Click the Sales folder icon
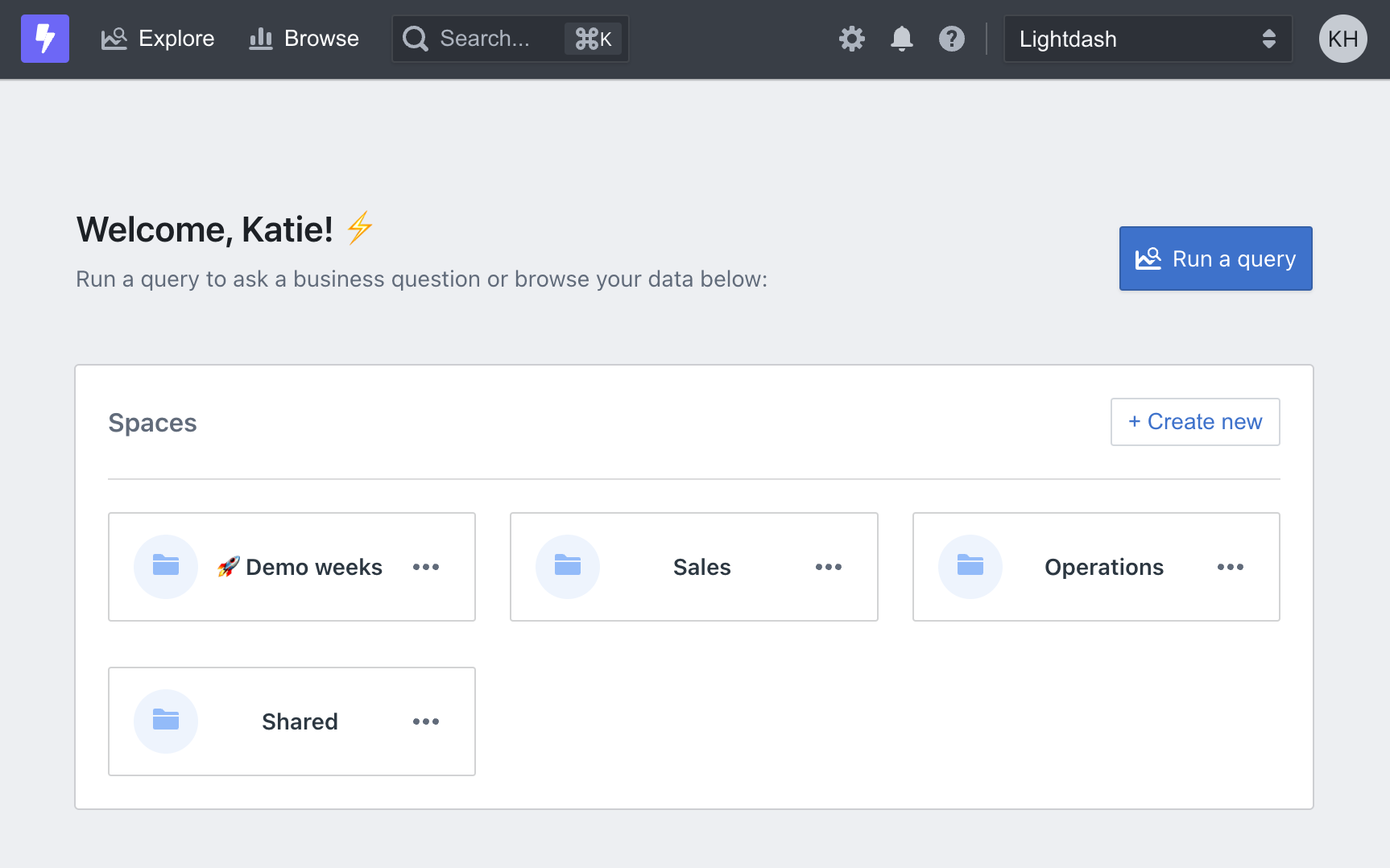1390x868 pixels. tap(568, 567)
